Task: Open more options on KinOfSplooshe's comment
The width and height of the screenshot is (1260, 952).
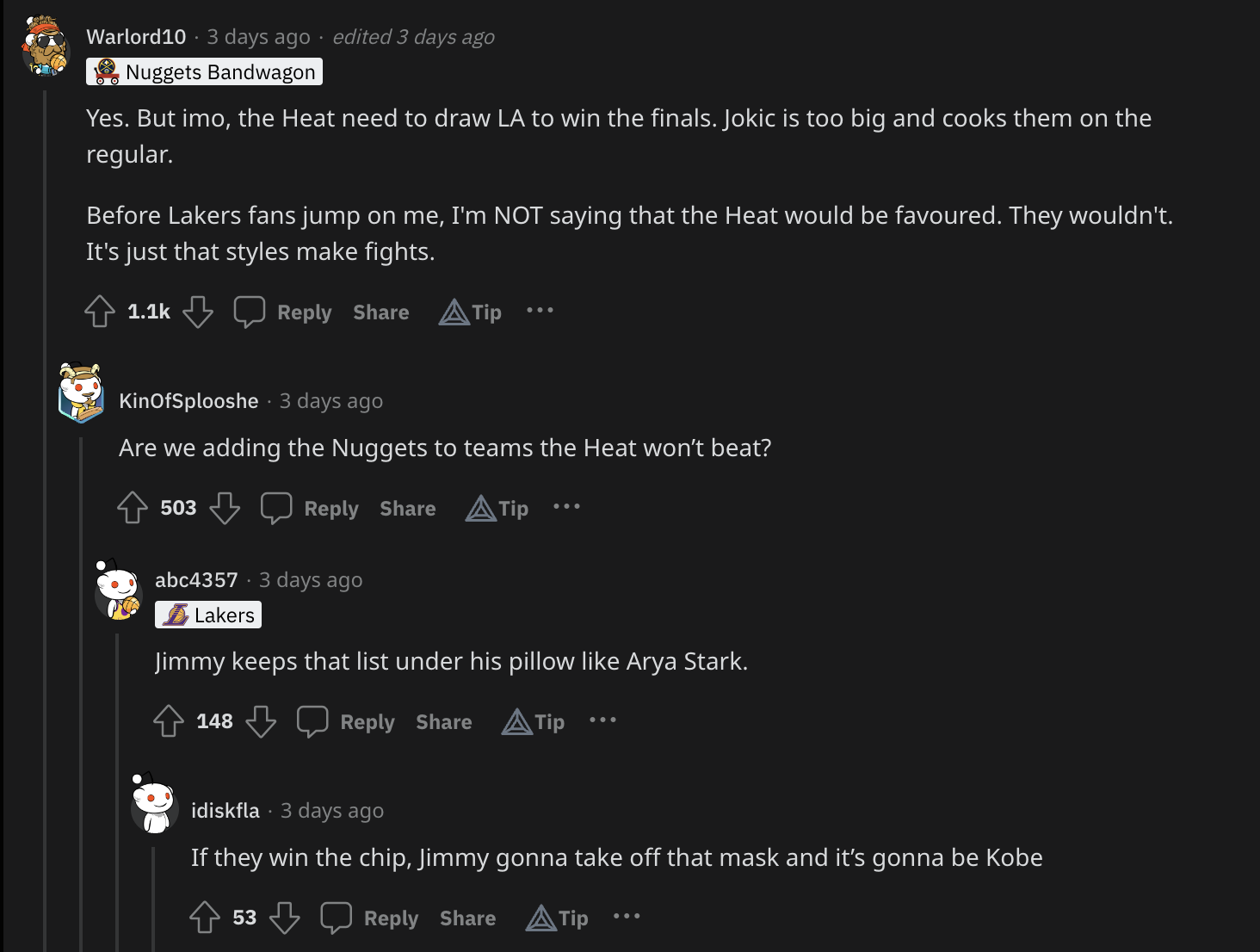Action: pyautogui.click(x=566, y=506)
